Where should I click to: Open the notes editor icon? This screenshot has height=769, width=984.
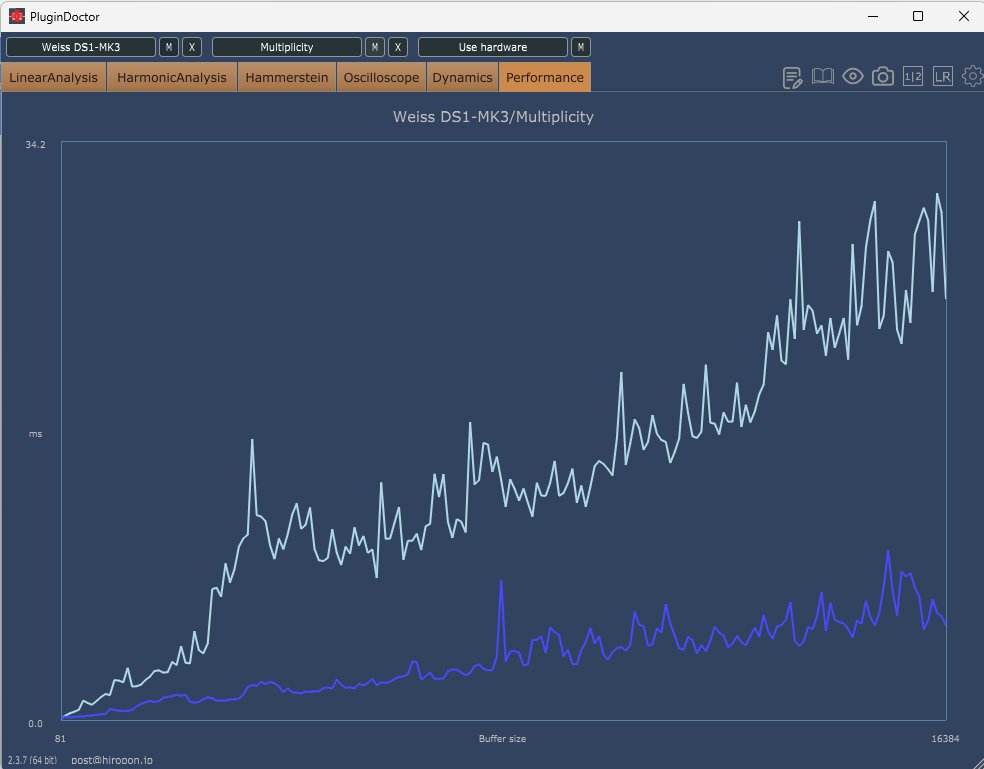tap(793, 77)
